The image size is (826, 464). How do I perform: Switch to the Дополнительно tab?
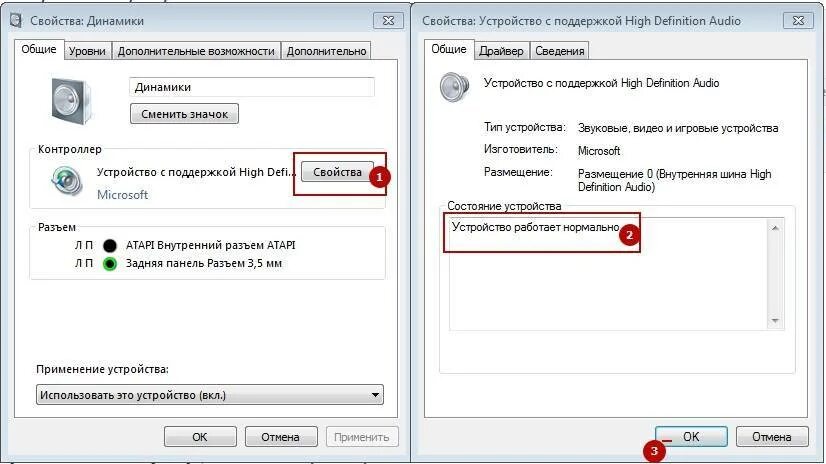[x=326, y=51]
